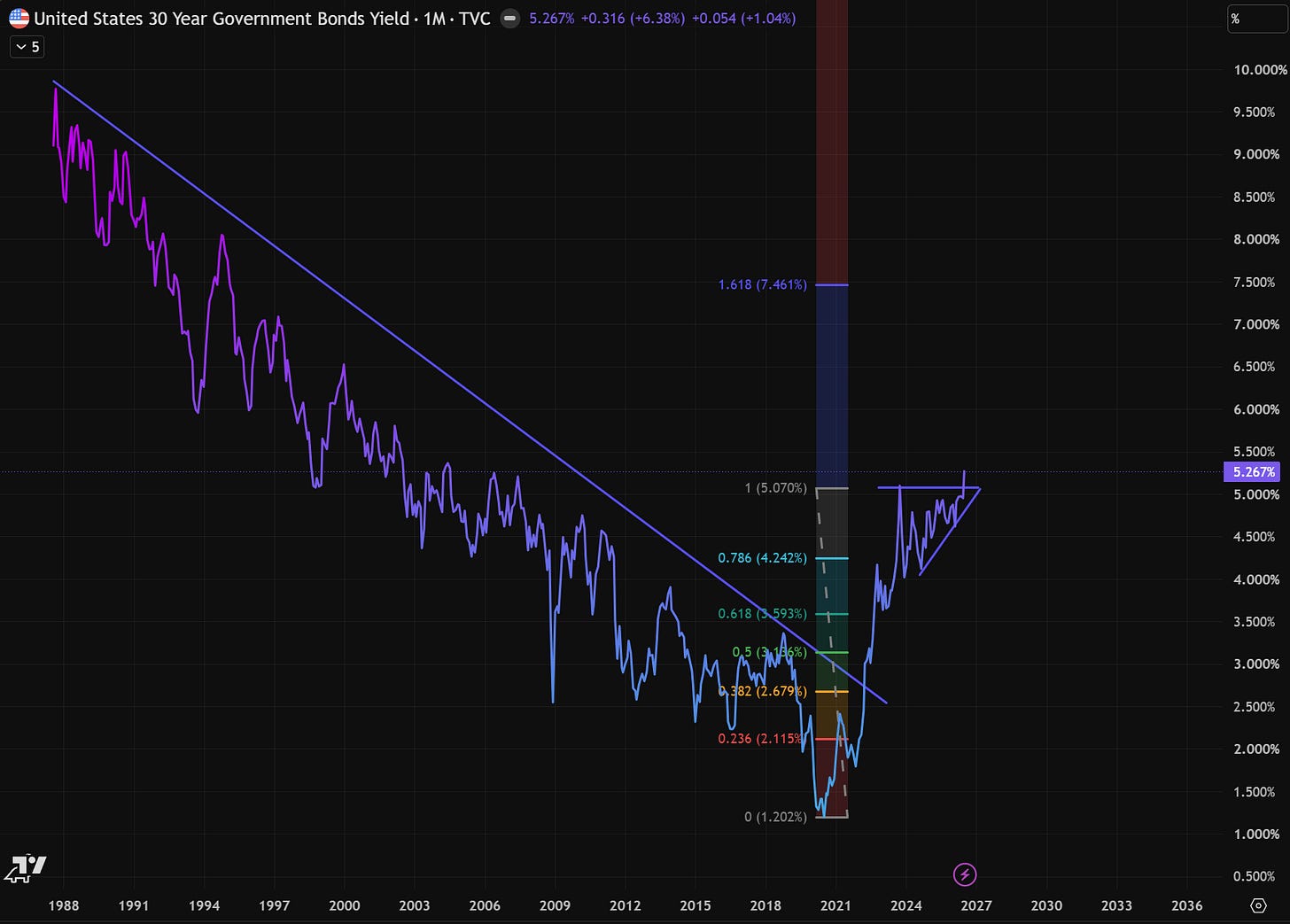
Task: Click the 2018 label on the time axis
Action: [x=765, y=905]
